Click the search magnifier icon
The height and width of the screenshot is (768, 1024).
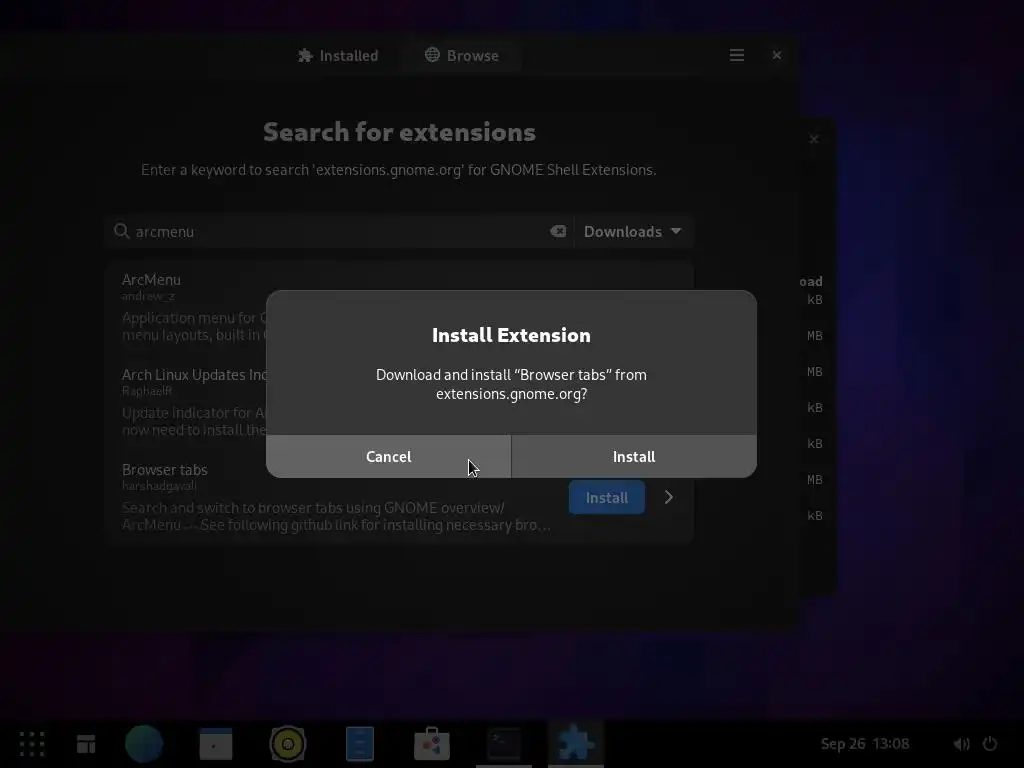[x=121, y=231]
